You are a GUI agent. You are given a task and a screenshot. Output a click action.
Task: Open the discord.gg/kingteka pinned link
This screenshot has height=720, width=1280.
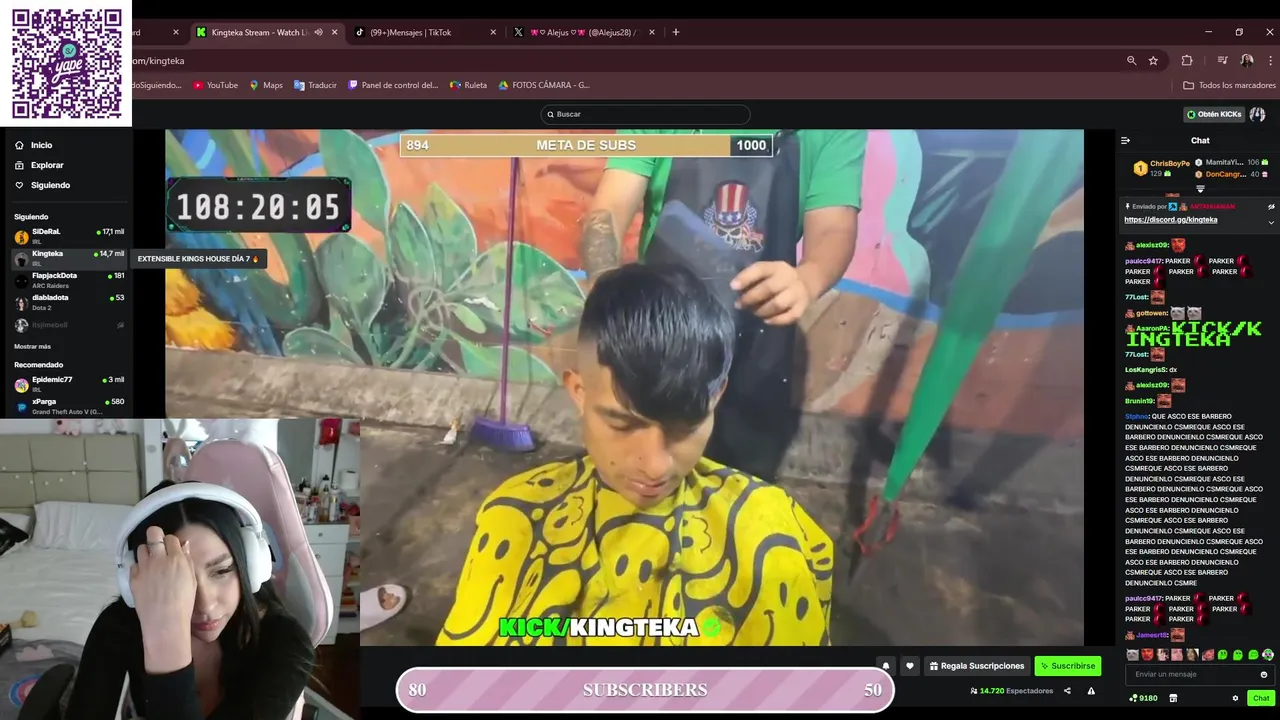1170,220
